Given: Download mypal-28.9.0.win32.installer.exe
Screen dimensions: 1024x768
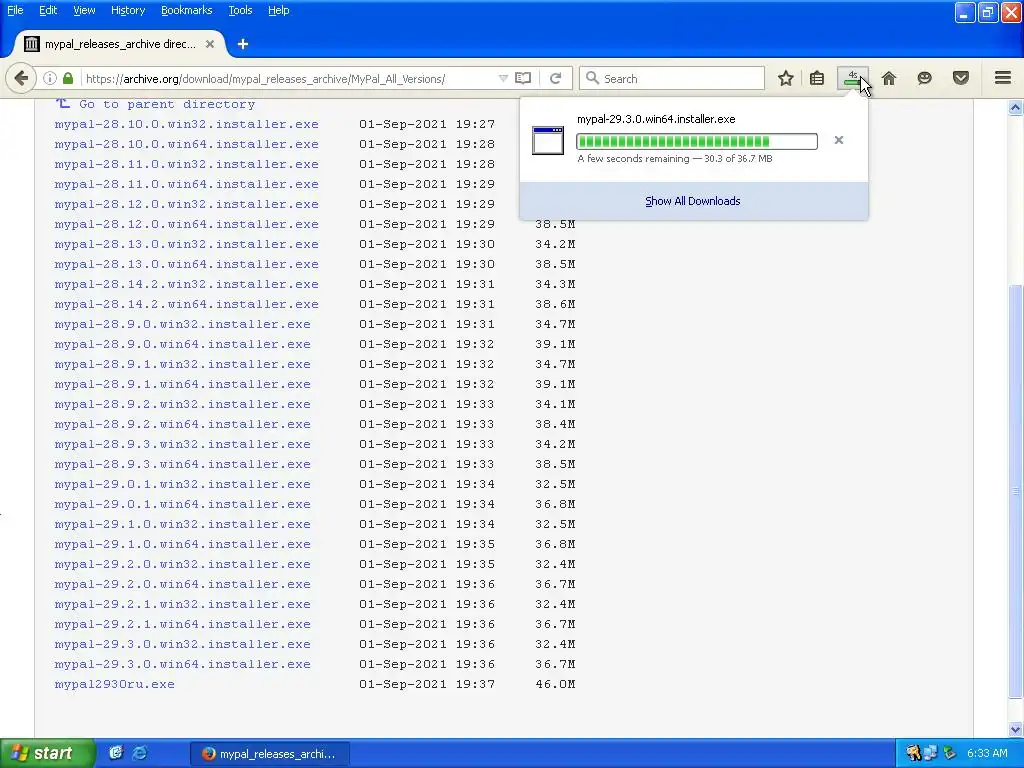Looking at the screenshot, I should (x=183, y=325).
